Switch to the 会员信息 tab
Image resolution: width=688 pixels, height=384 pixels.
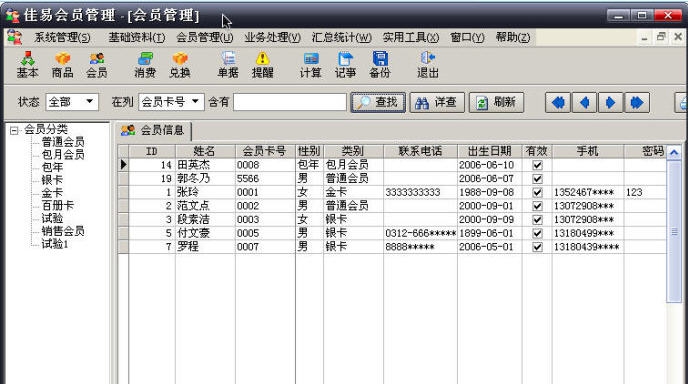[153, 130]
